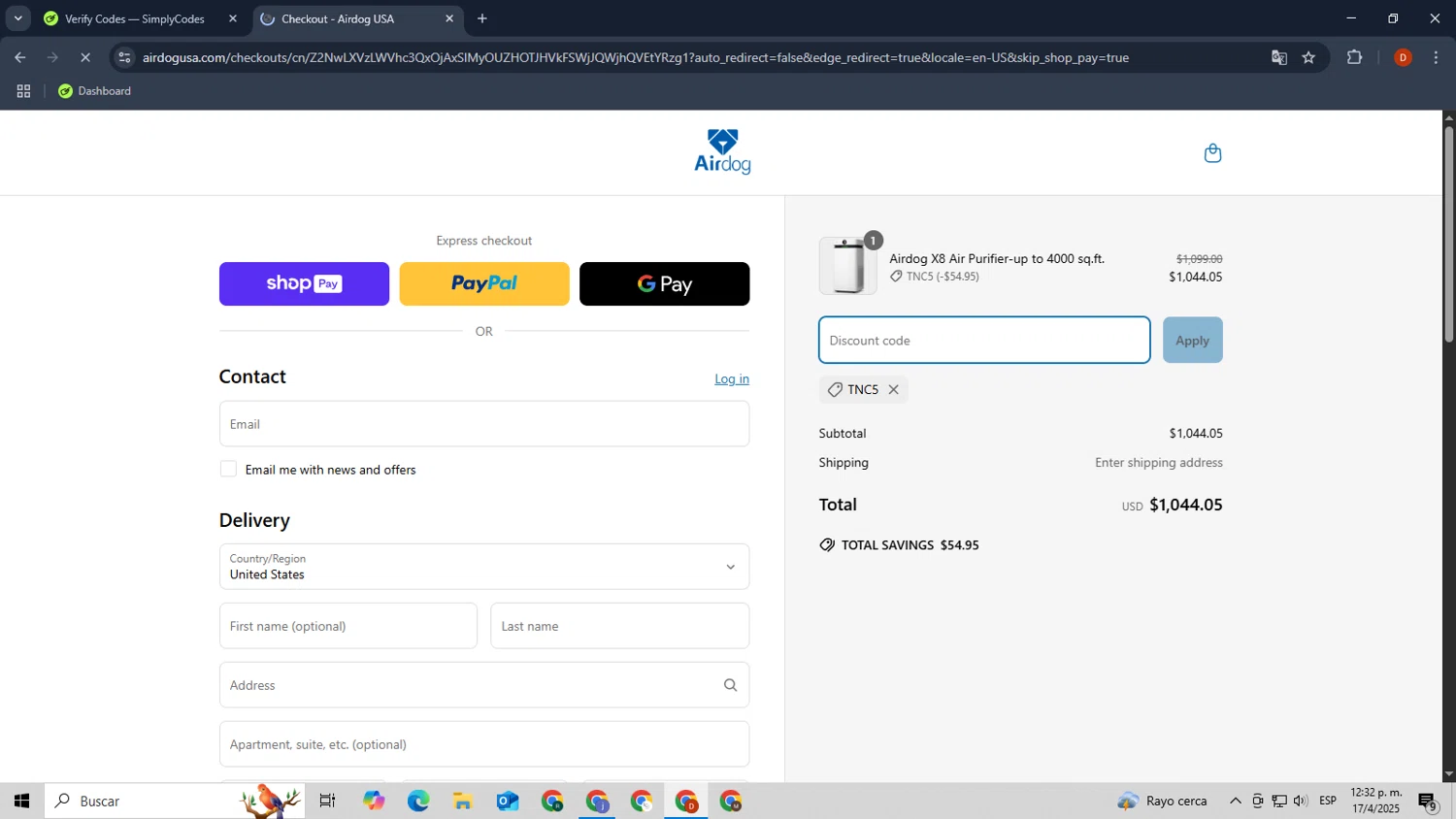Screen dimensions: 1456x819
Task: Stop page loading button
Action: pyautogui.click(x=85, y=57)
